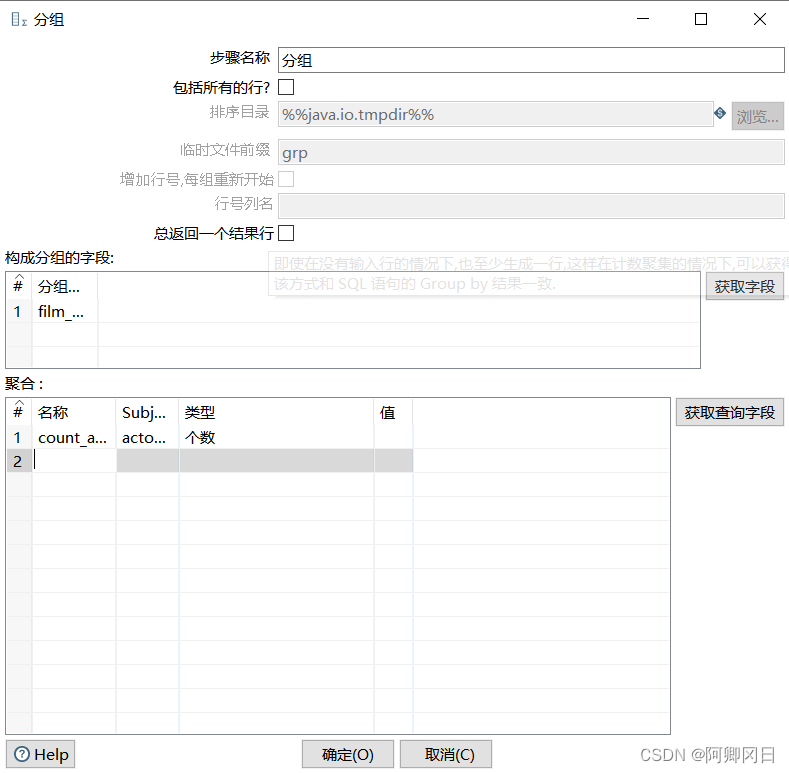Click the sort arrow in the 构成分组的字段 table header
The height and width of the screenshot is (773, 789).
(18, 278)
